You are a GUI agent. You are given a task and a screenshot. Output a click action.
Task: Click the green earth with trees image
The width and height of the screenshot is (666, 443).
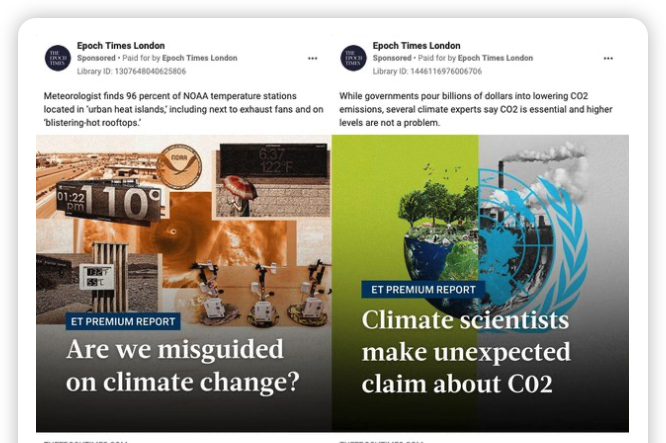(x=440, y=229)
